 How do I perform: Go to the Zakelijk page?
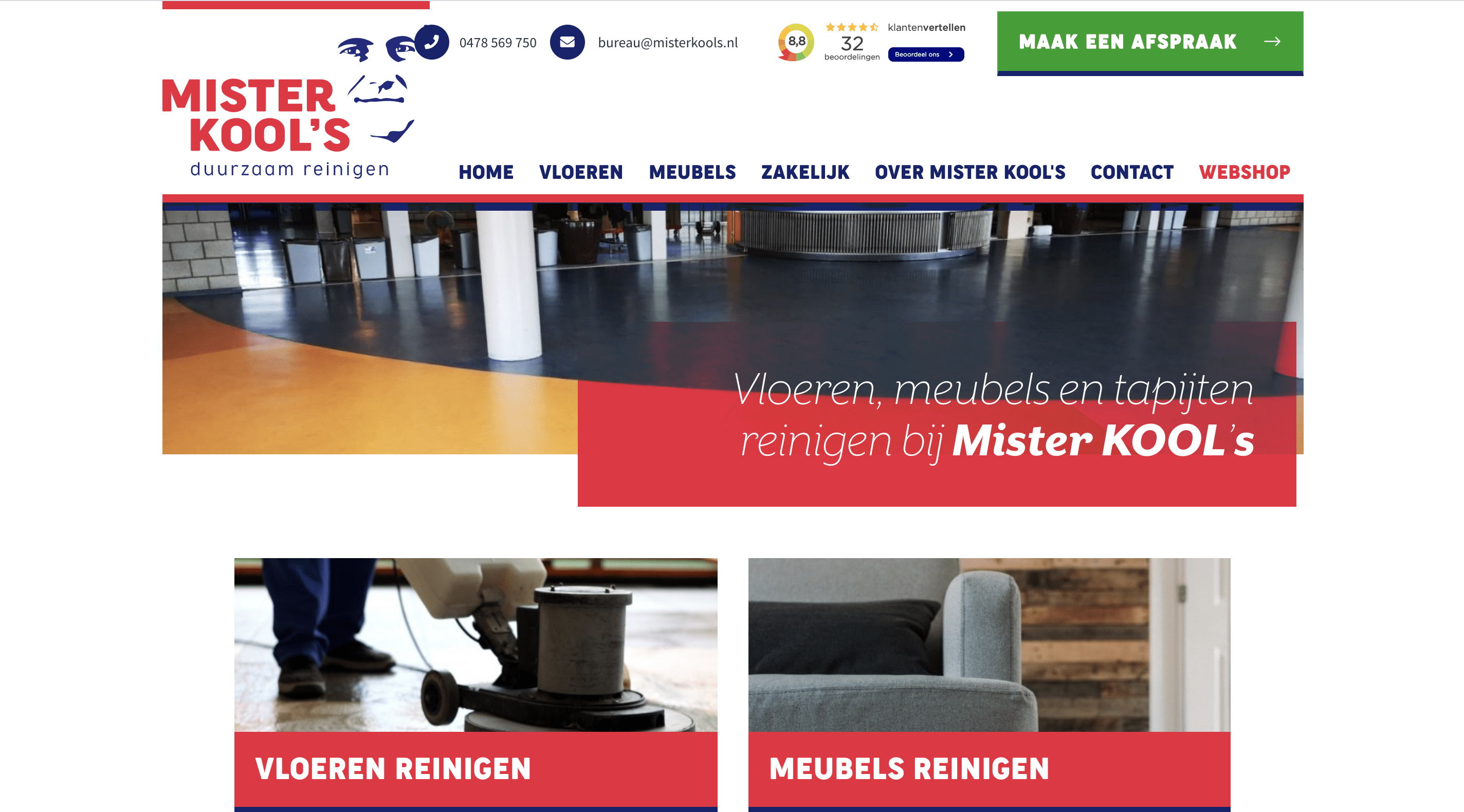pos(806,172)
